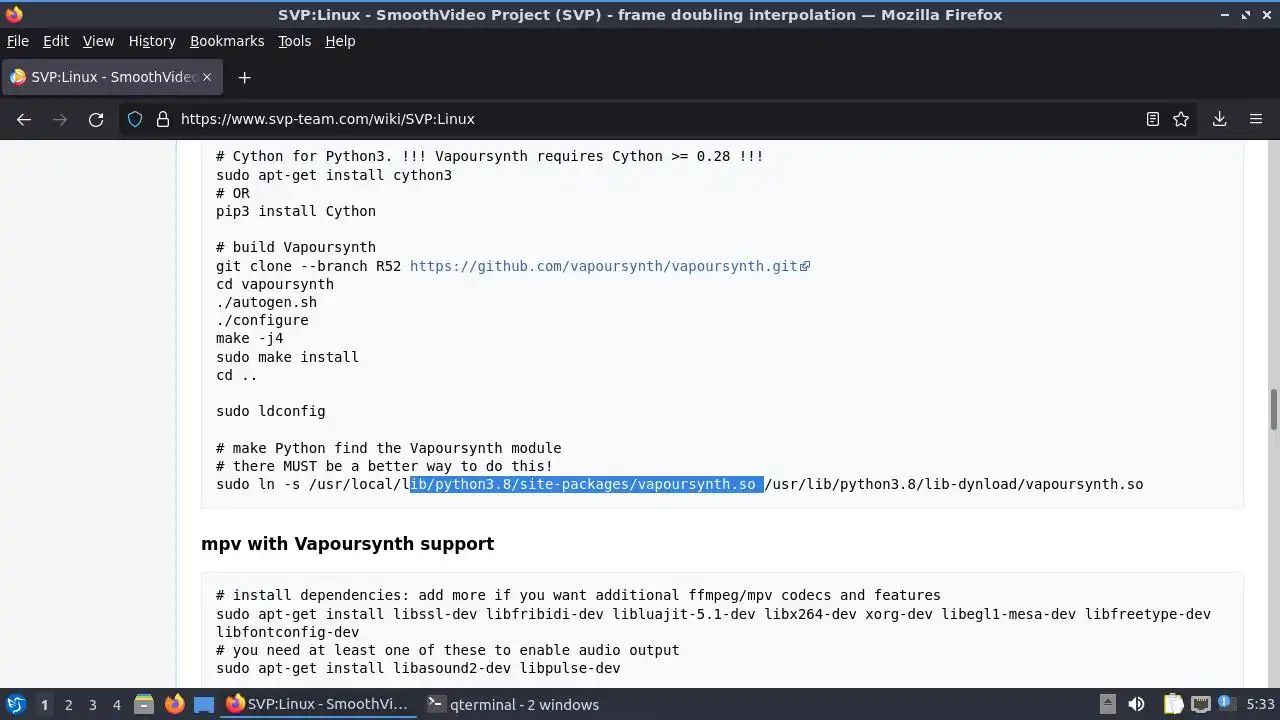
Task: Click the 'make -j4' command line
Action: click(x=249, y=338)
